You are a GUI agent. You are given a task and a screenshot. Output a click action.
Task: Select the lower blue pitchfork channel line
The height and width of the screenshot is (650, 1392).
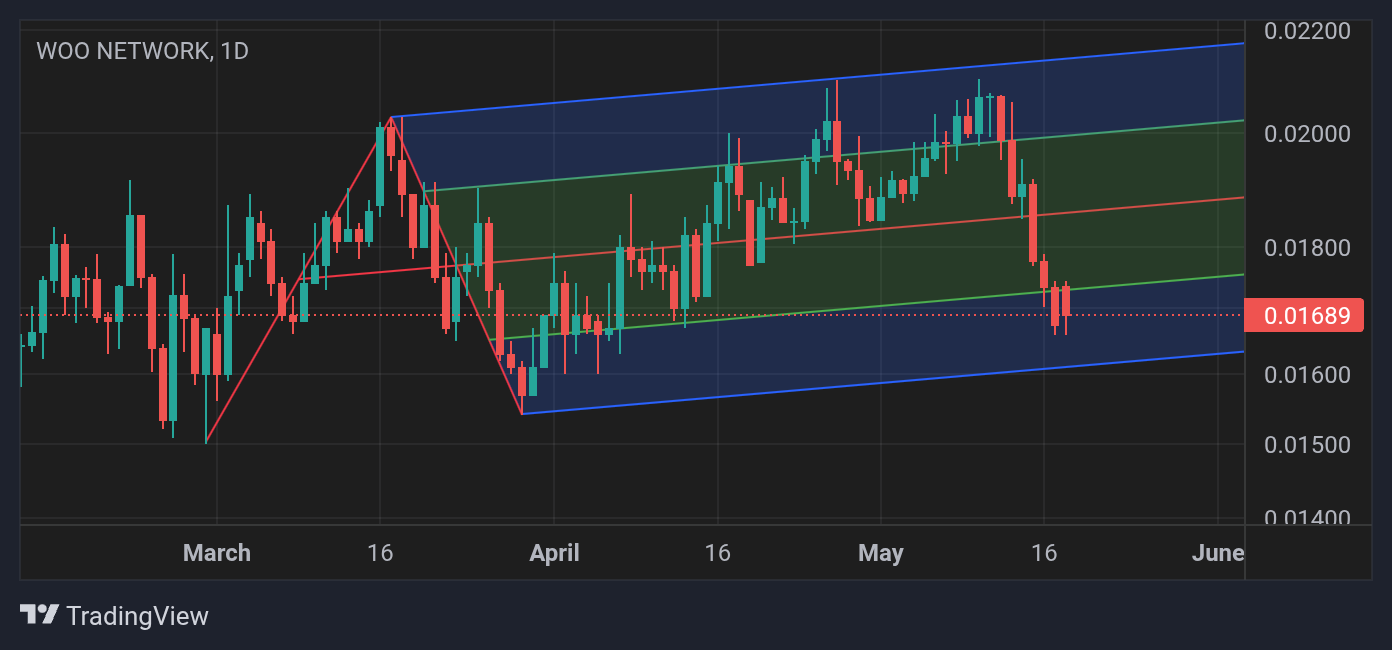click(884, 383)
